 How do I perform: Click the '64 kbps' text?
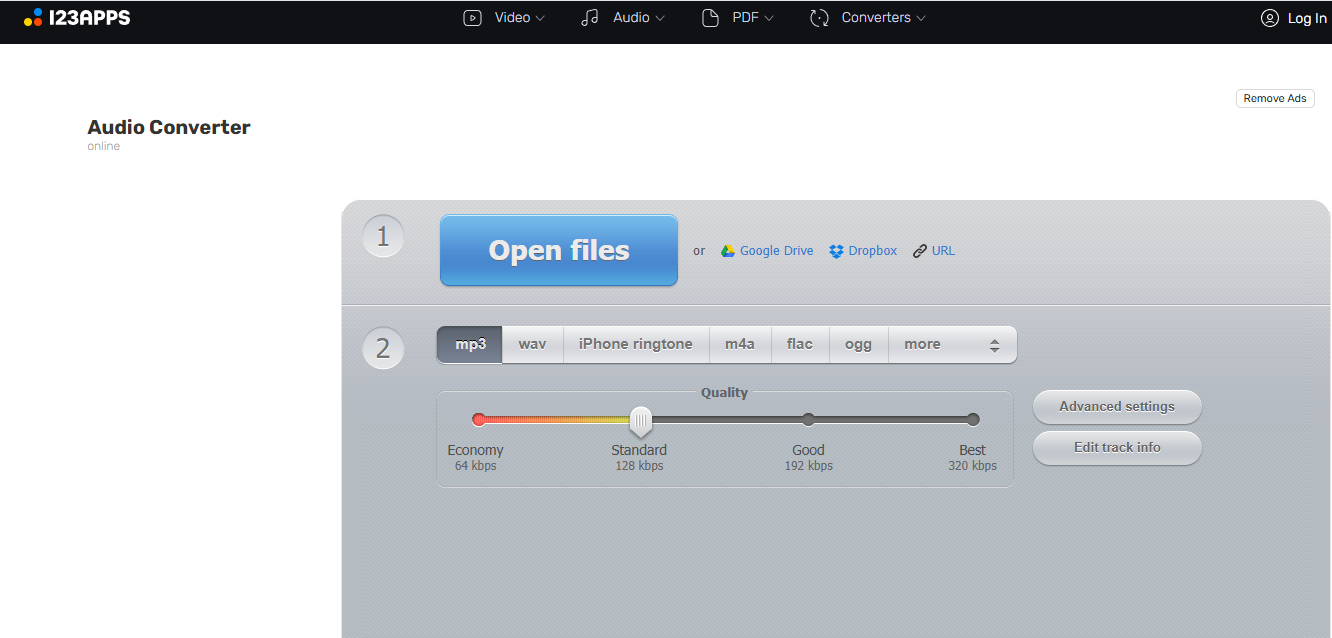tap(475, 466)
